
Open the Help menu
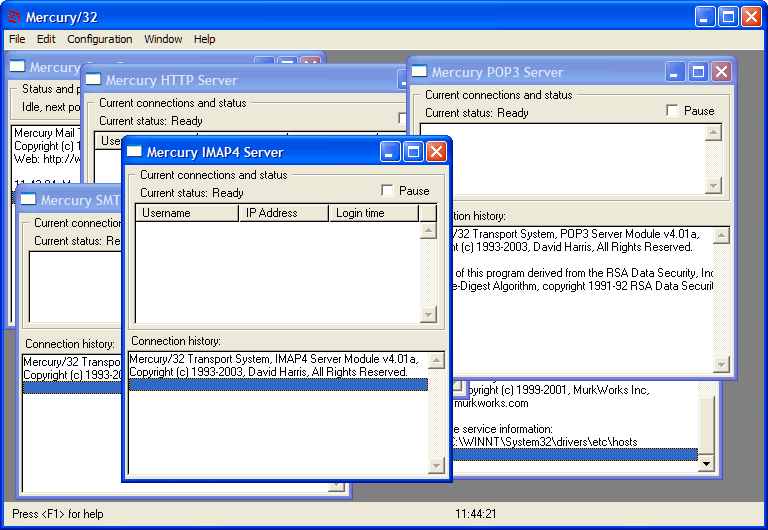pyautogui.click(x=204, y=39)
